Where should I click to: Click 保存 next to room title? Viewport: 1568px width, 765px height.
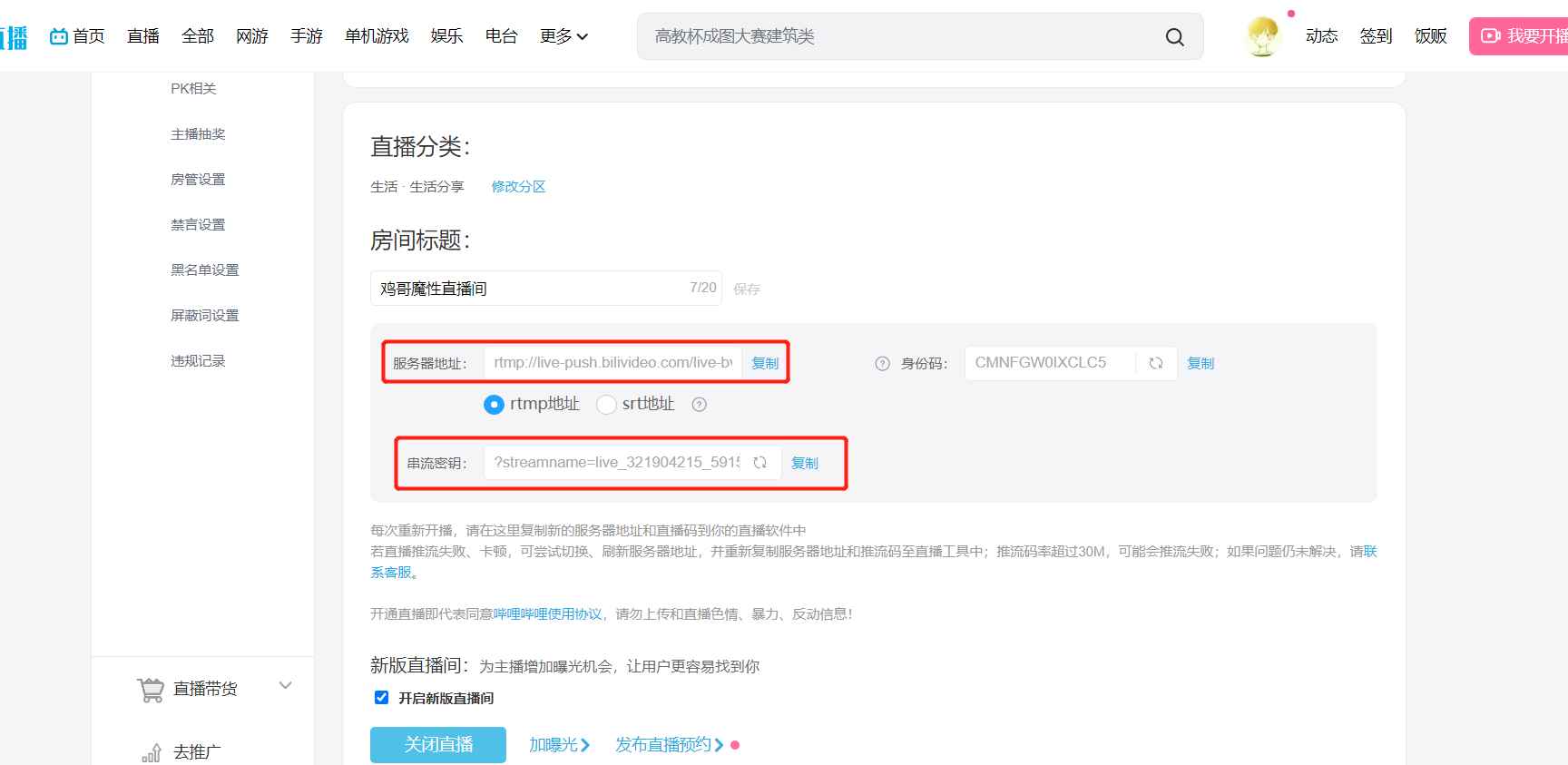click(747, 289)
